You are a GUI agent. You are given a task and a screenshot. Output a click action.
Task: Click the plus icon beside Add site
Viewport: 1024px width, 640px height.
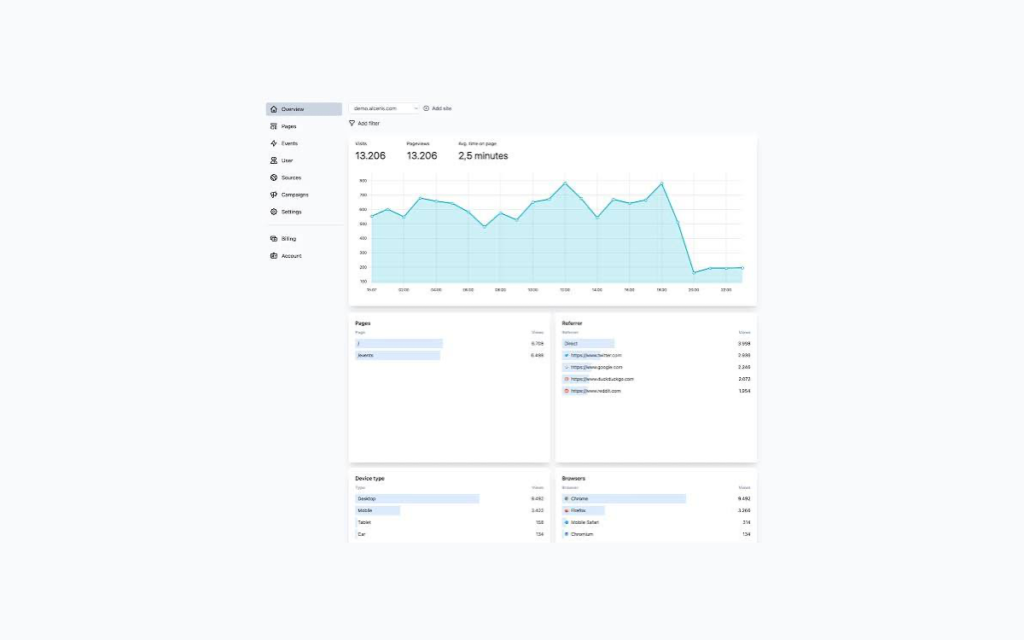coord(426,108)
